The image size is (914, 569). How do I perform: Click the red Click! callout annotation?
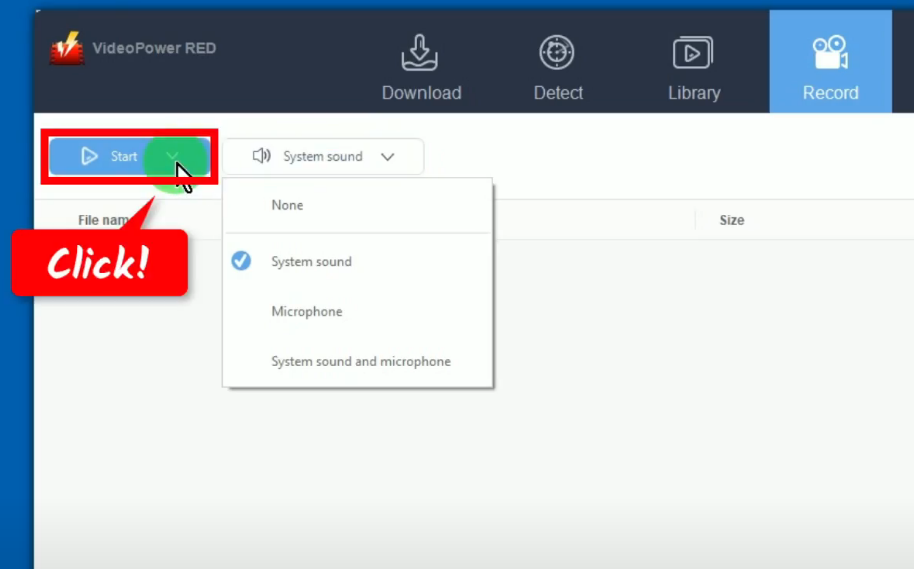(99, 263)
